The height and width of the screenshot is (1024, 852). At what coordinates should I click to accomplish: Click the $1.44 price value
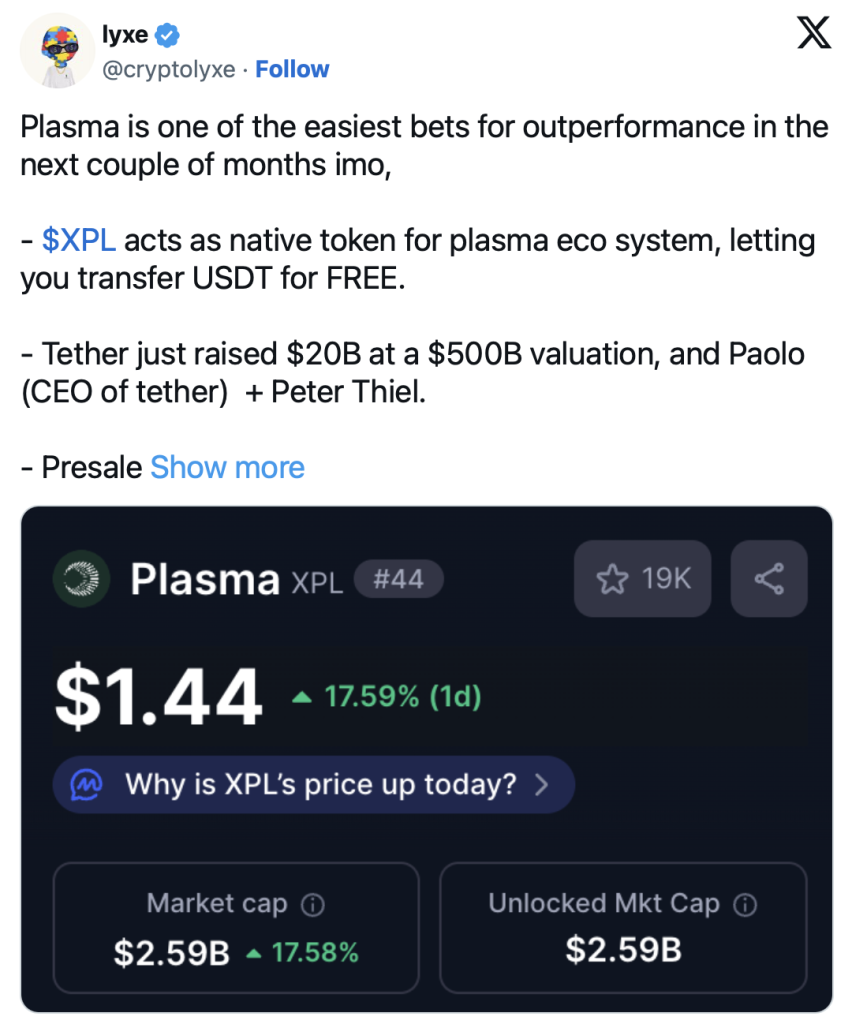pos(158,697)
